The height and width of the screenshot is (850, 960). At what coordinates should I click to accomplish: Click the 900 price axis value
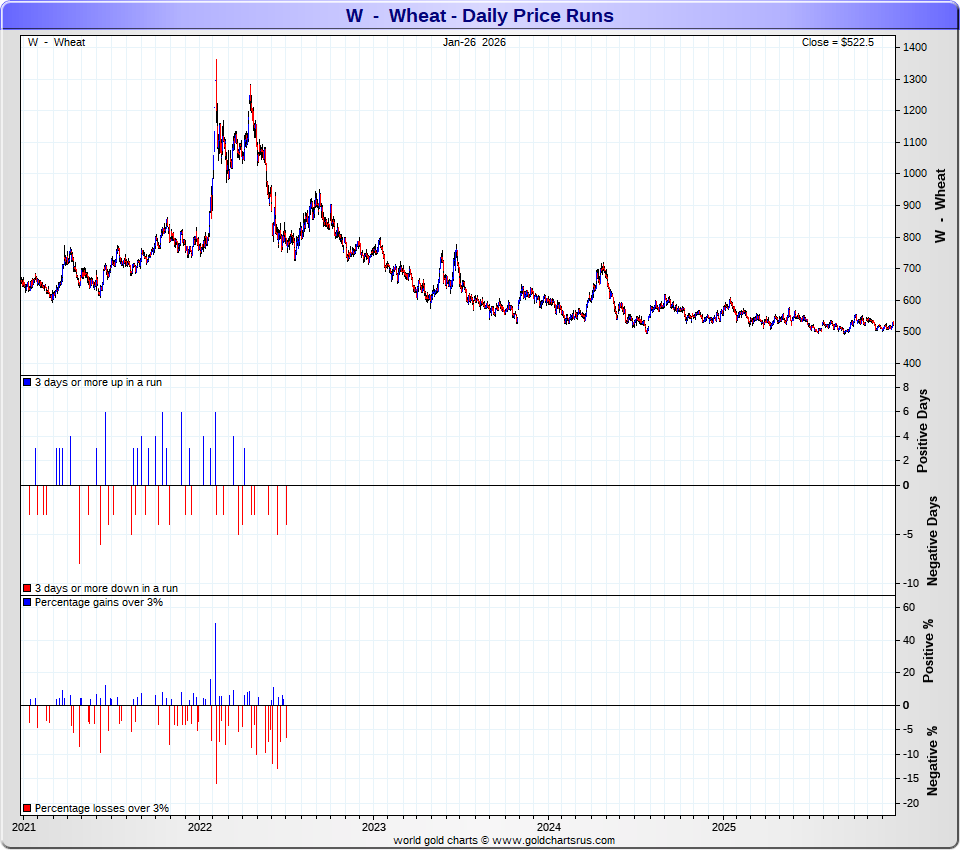point(912,205)
